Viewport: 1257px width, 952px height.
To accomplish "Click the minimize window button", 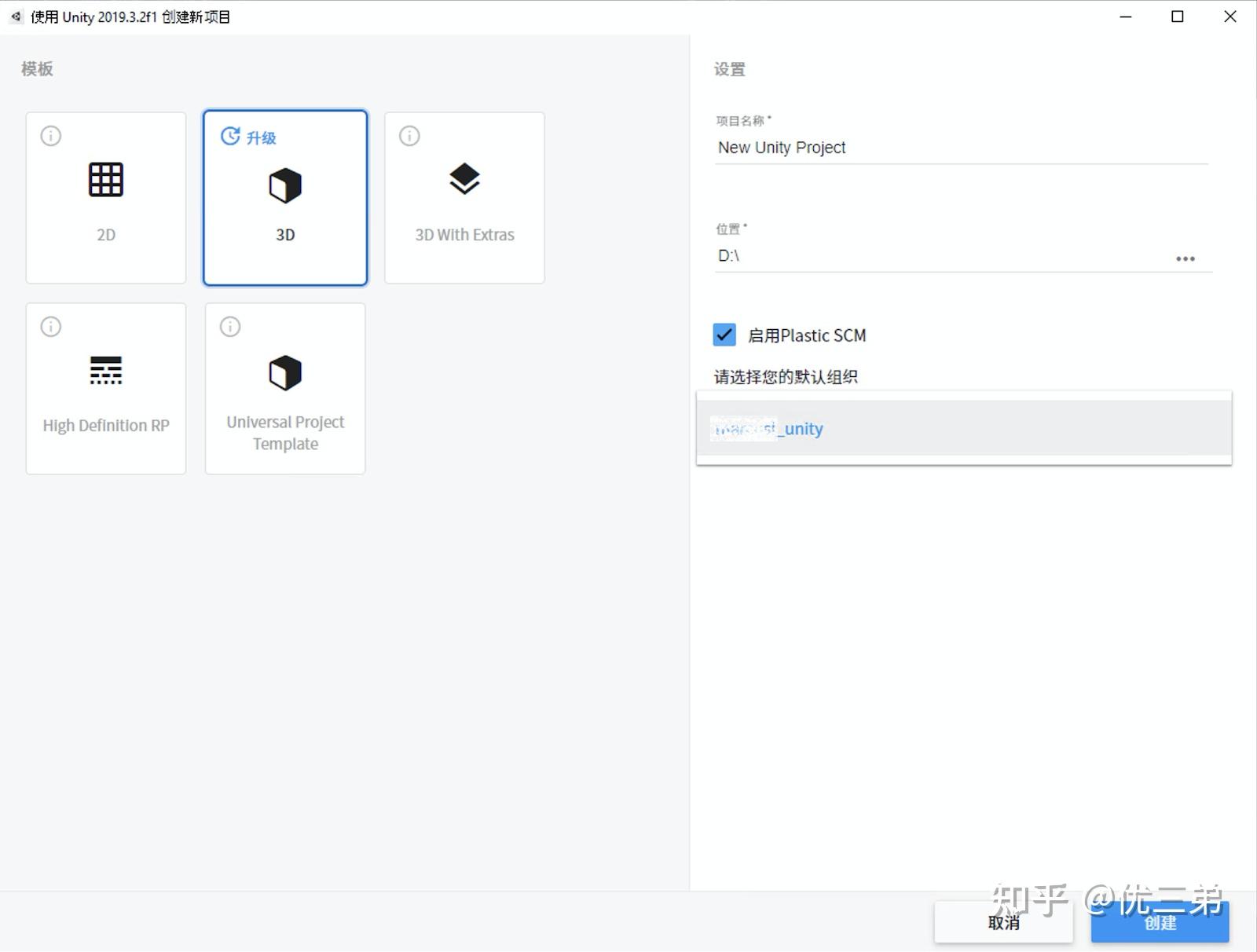I will 1125,16.
